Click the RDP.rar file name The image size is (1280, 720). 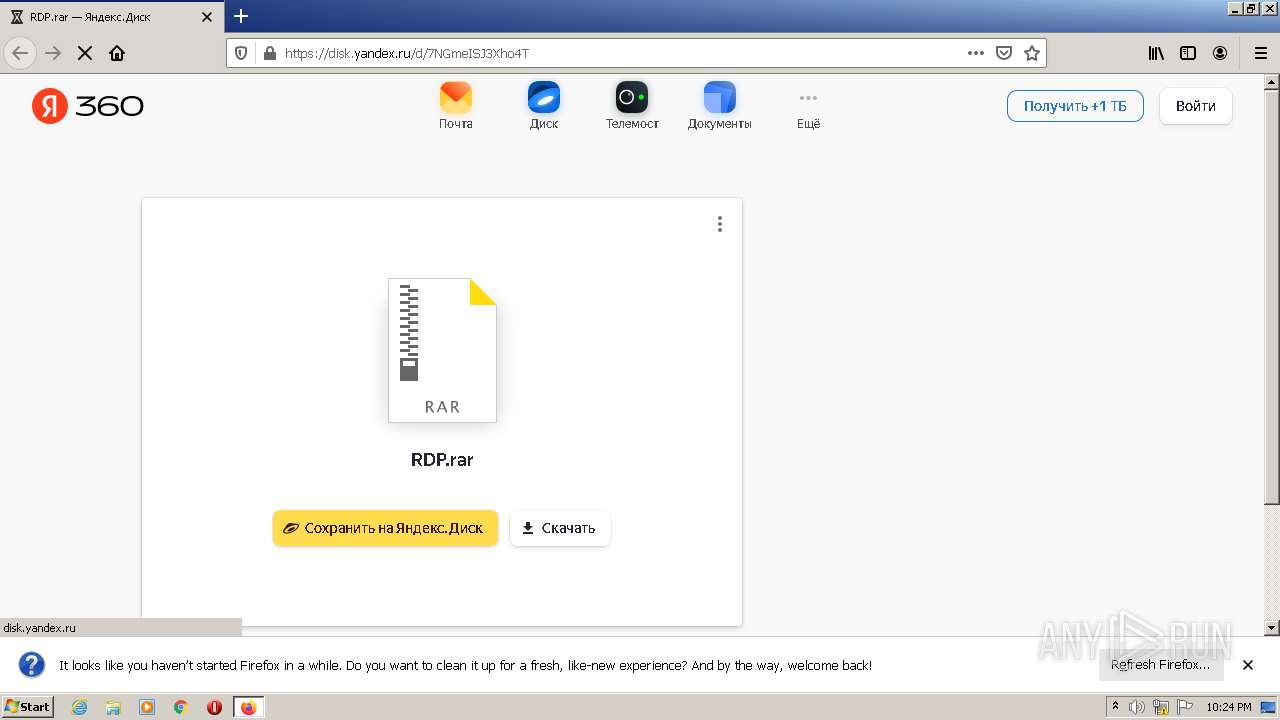click(x=442, y=460)
